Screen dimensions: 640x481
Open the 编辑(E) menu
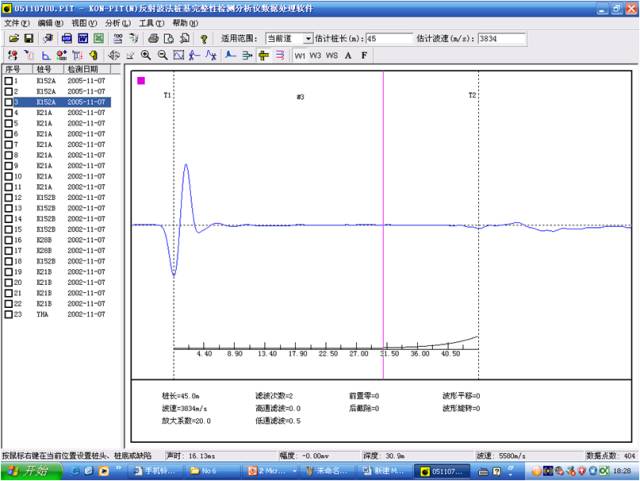(51, 23)
